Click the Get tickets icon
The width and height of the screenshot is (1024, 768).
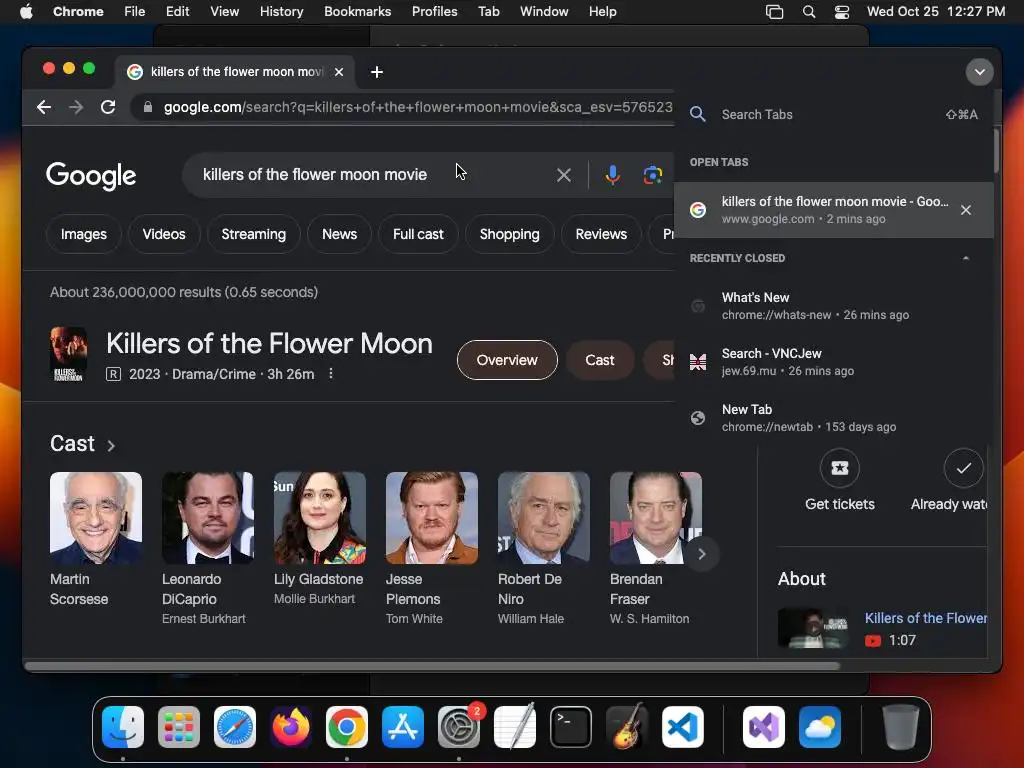point(840,468)
